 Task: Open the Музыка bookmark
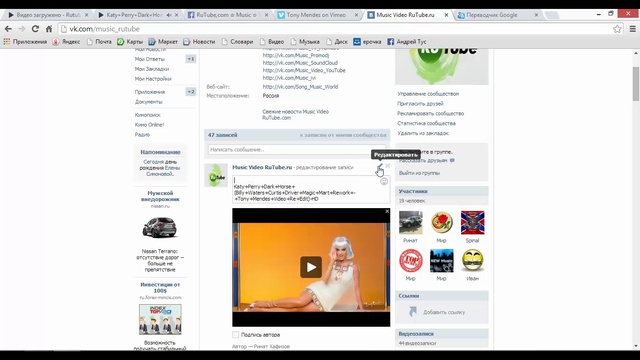click(x=305, y=42)
